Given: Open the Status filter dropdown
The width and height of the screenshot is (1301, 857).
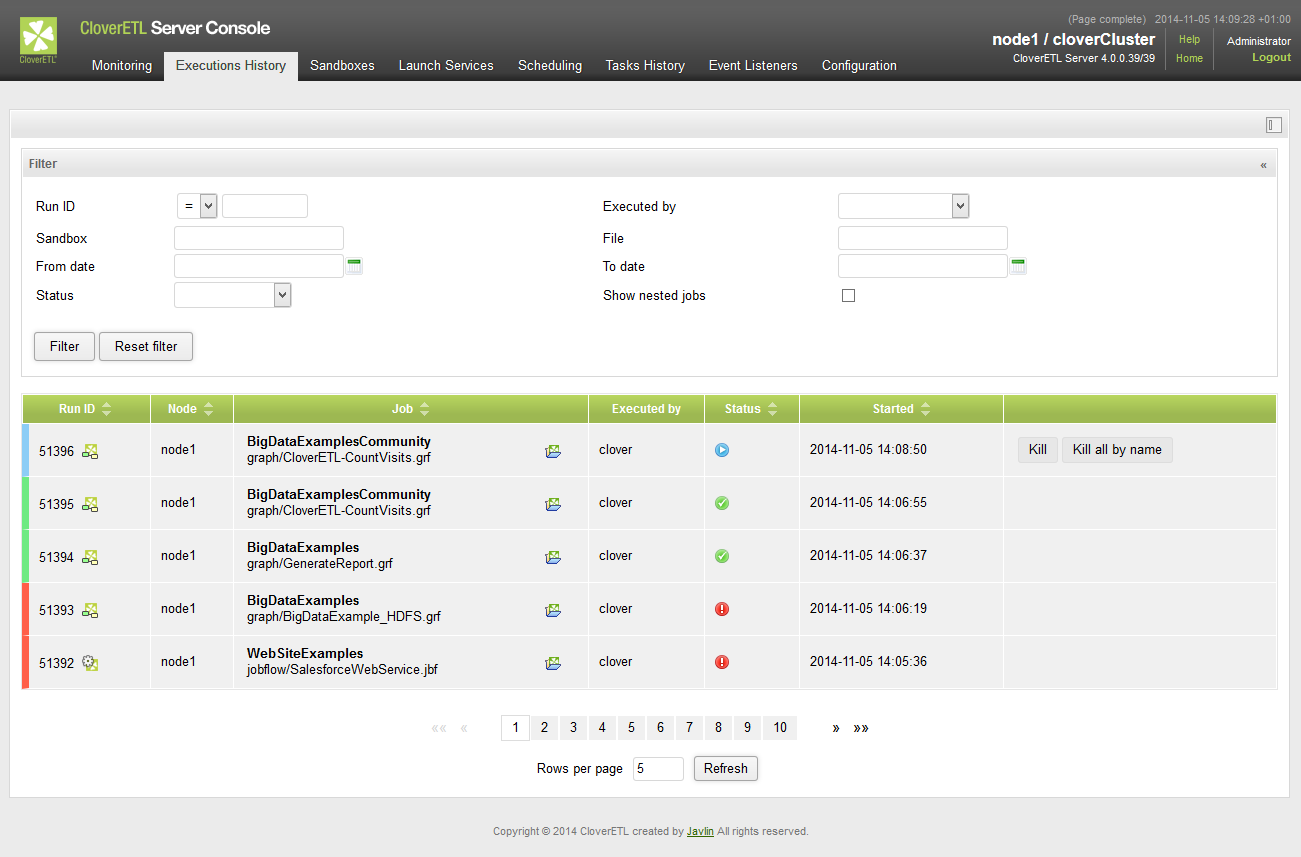Looking at the screenshot, I should click(233, 295).
